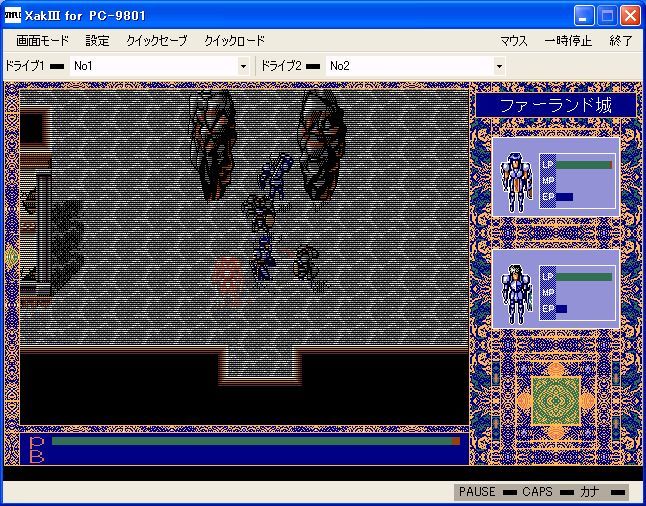Screen dimensions: 646x506
Task: Expand the Drive 1 disk dropdown
Action: [x=243, y=66]
